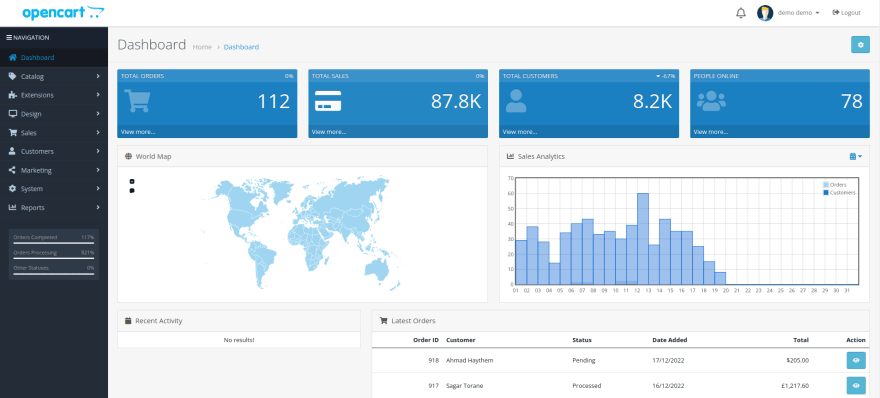Zoom out on the world map
This screenshot has height=398, width=880.
132,190
